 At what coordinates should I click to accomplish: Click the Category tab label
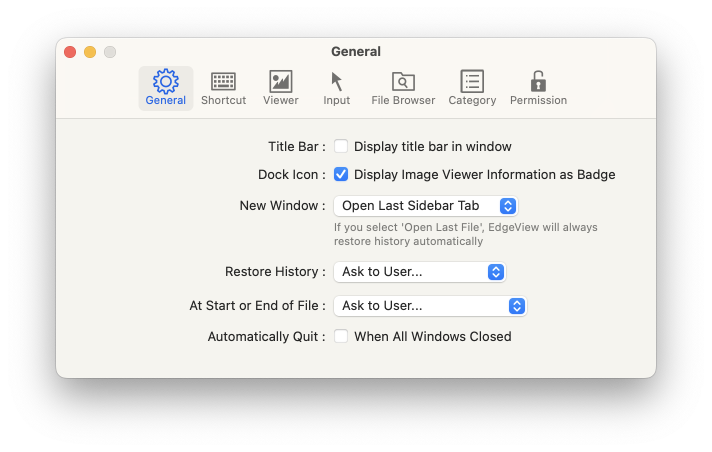click(472, 100)
